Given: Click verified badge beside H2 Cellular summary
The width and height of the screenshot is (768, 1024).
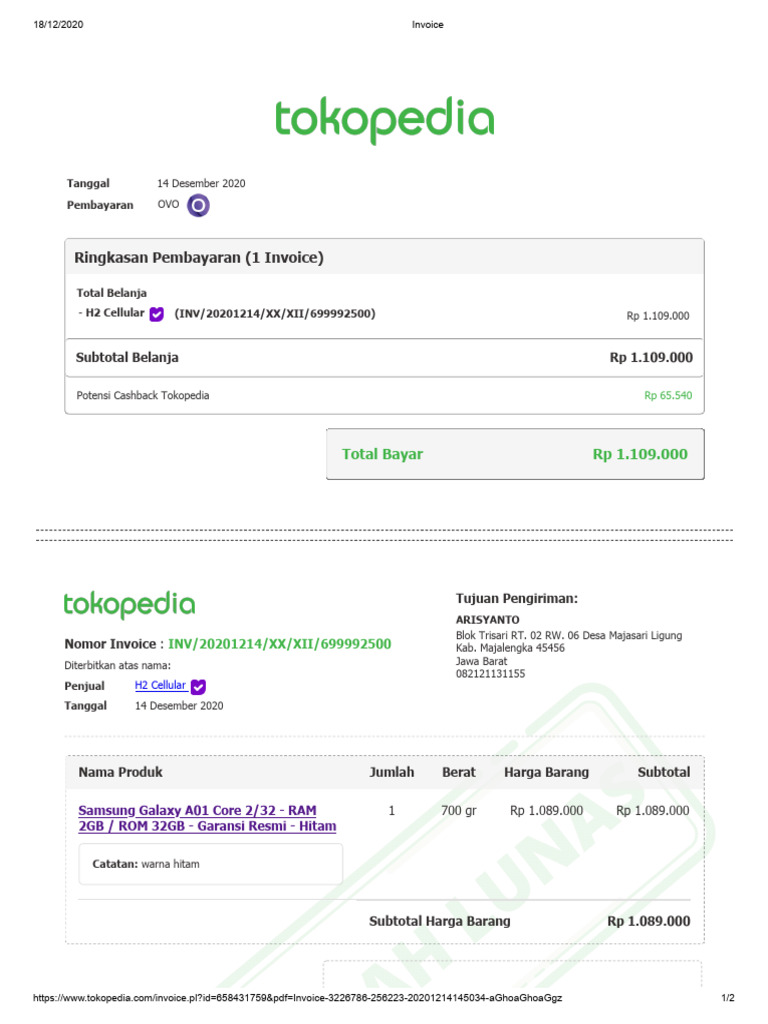Looking at the screenshot, I should [x=157, y=314].
